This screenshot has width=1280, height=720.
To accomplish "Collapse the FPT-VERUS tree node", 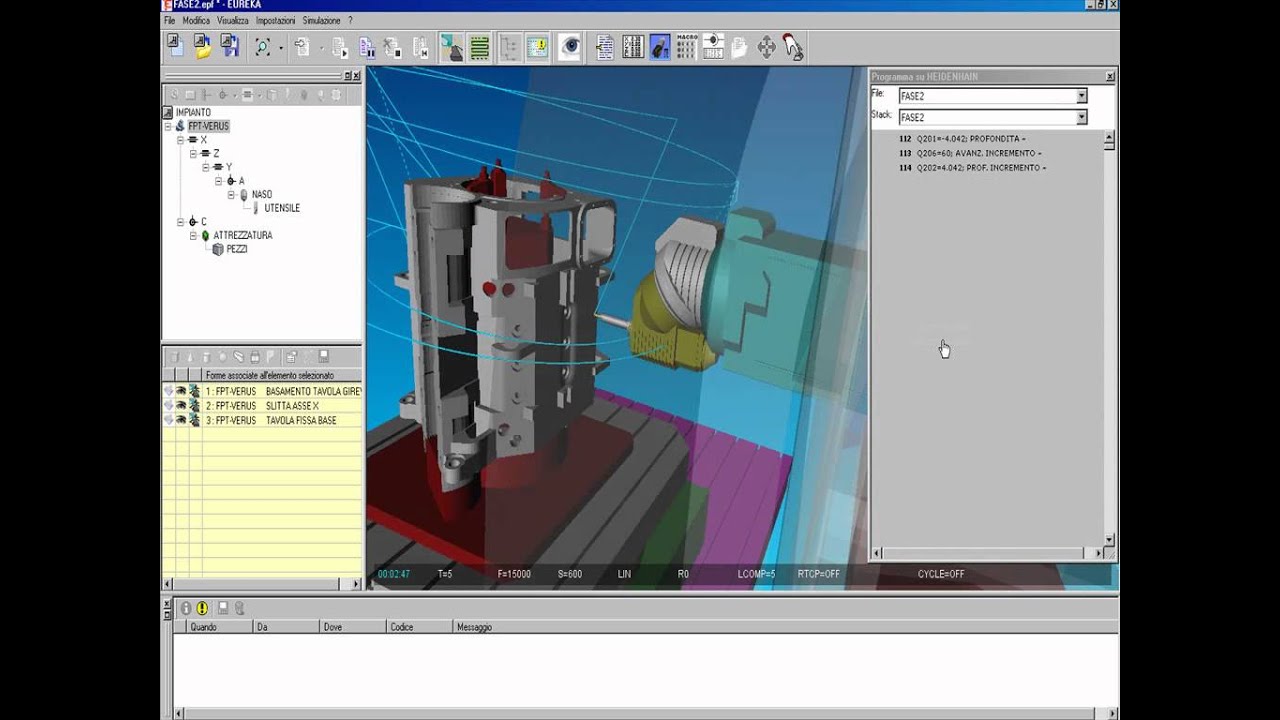I will pyautogui.click(x=168, y=127).
